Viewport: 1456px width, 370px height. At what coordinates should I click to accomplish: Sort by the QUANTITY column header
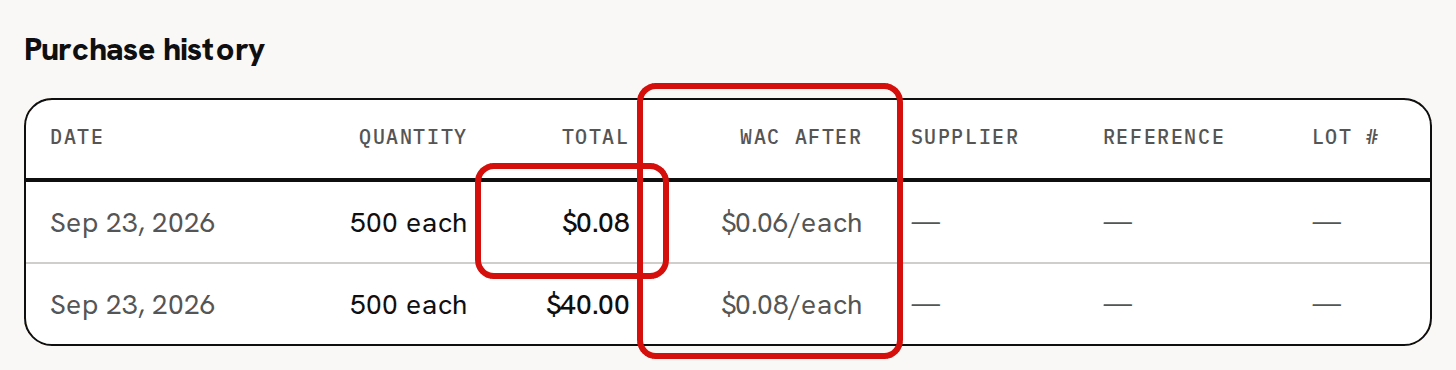point(413,137)
